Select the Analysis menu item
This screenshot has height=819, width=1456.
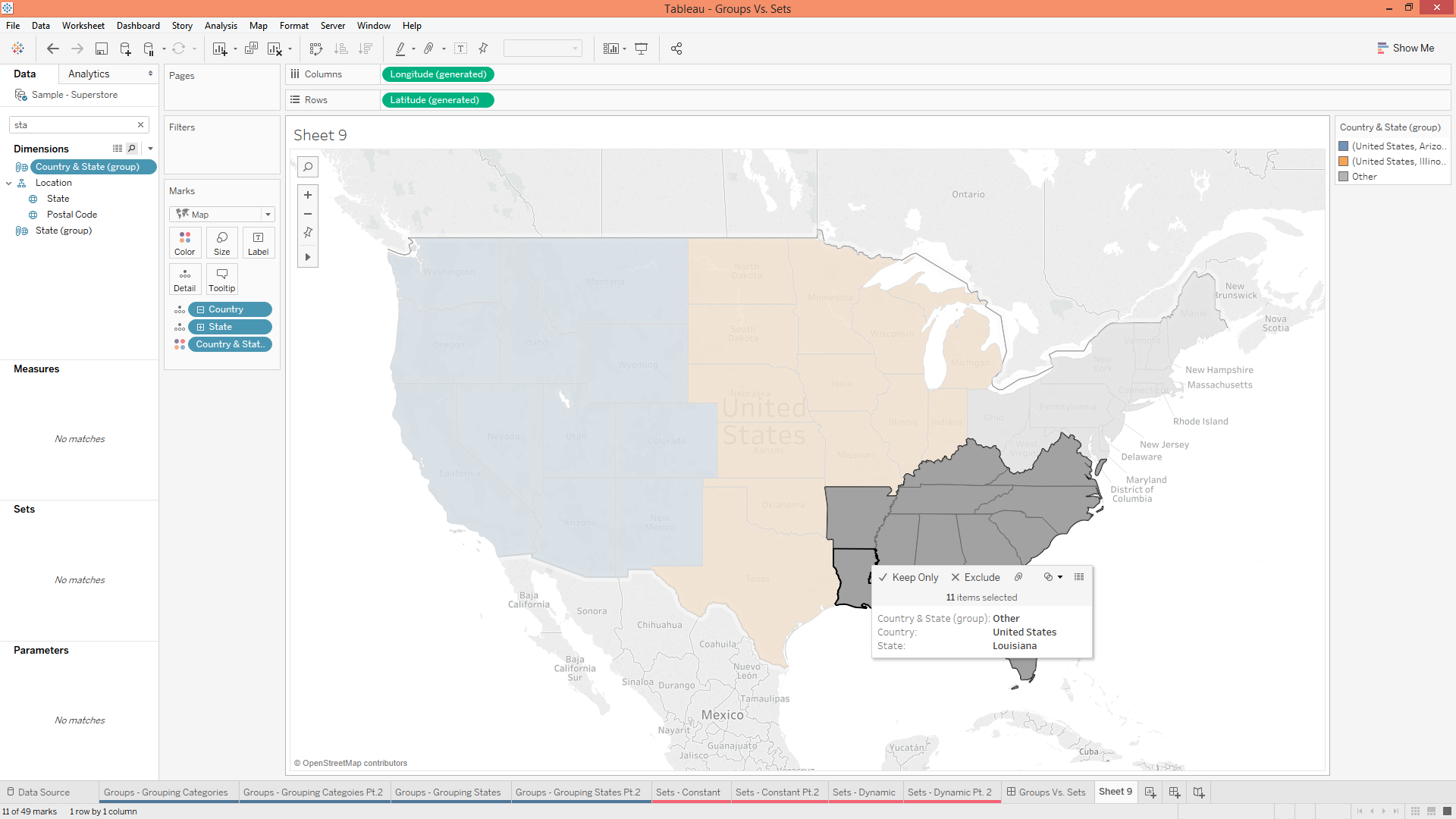click(x=220, y=25)
